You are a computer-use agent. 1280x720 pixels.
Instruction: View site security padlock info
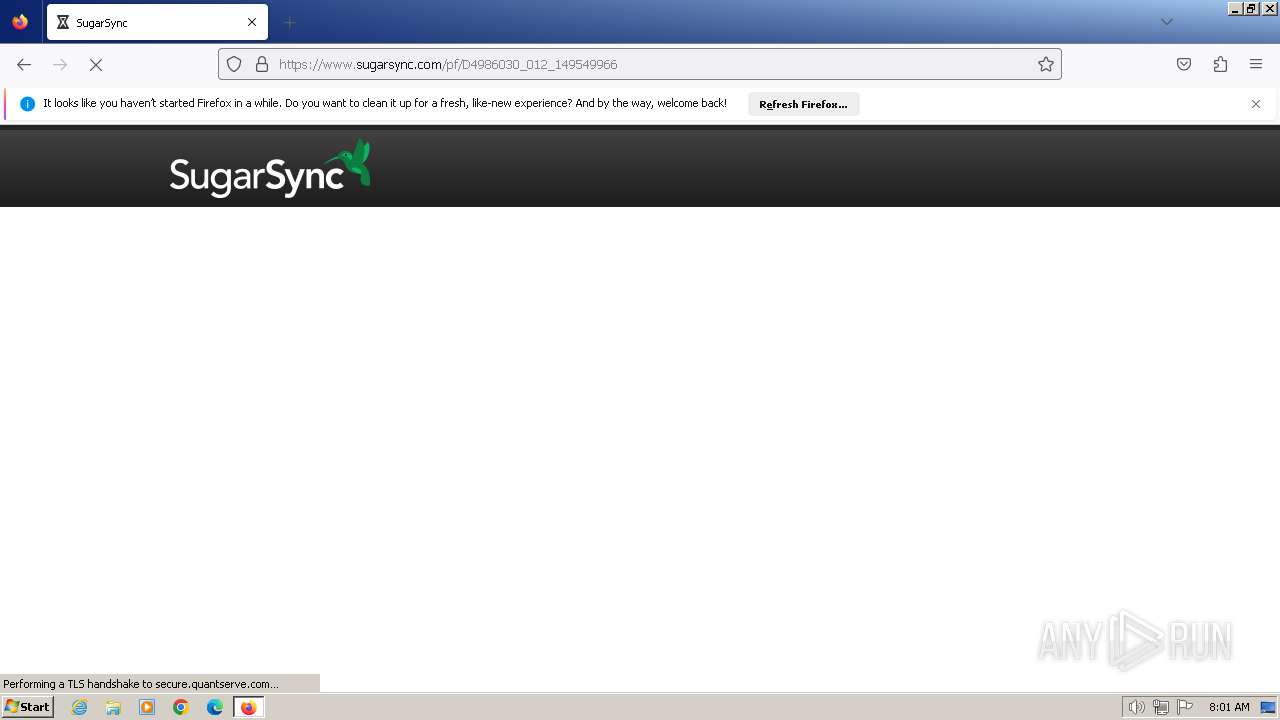coord(262,64)
